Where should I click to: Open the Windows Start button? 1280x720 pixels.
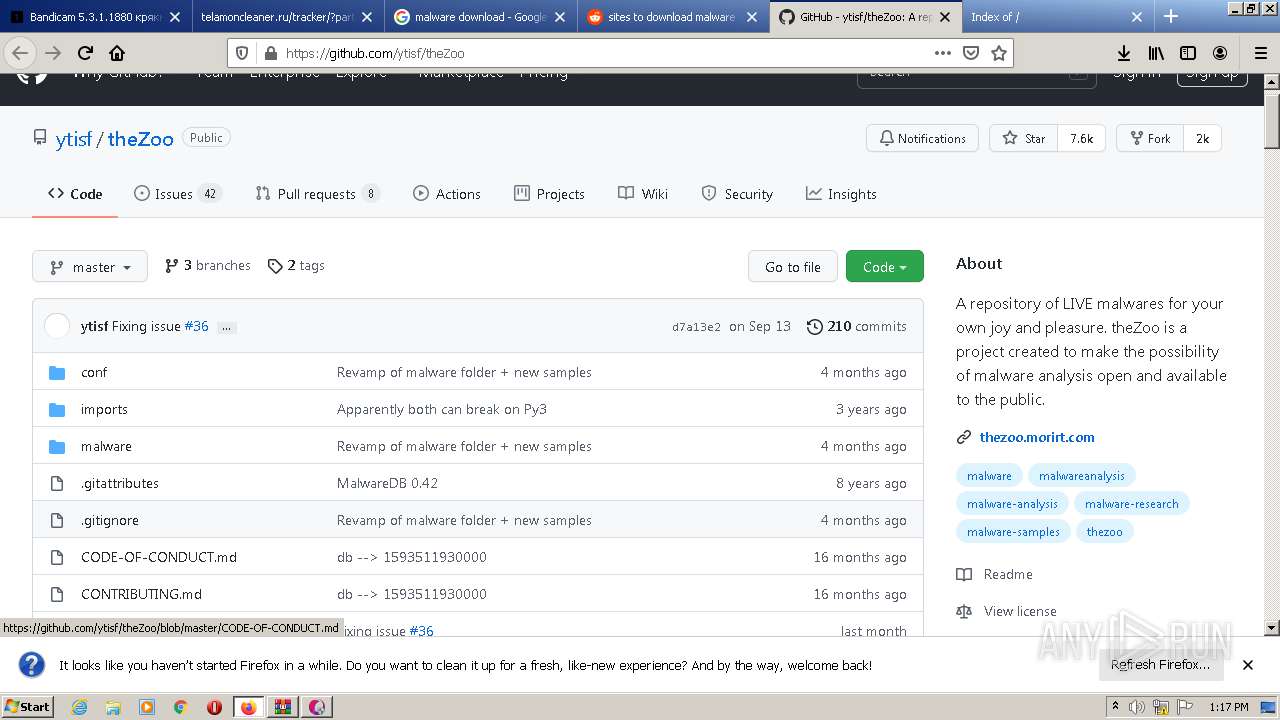click(28, 707)
